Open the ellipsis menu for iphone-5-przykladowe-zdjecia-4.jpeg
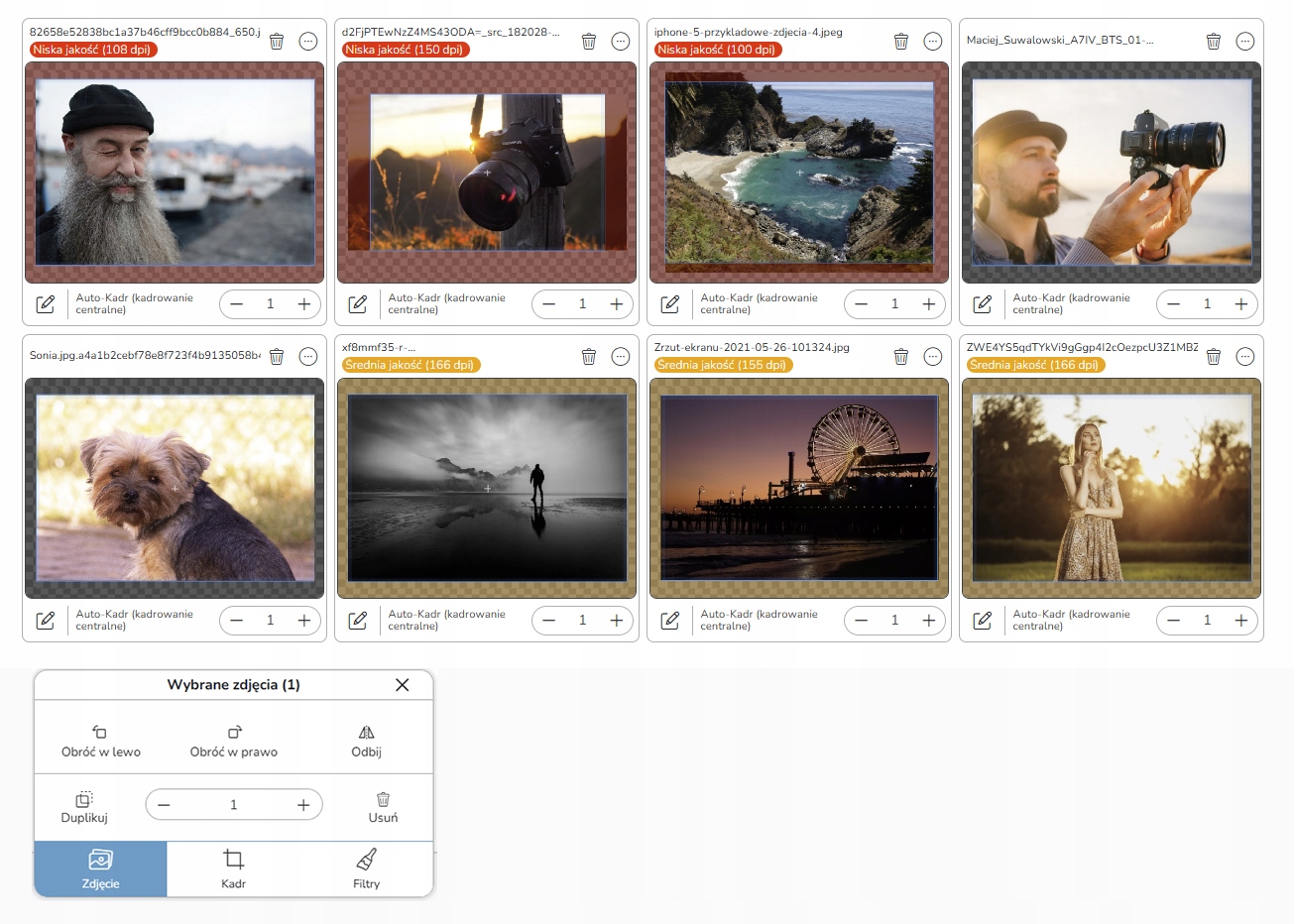 point(933,41)
